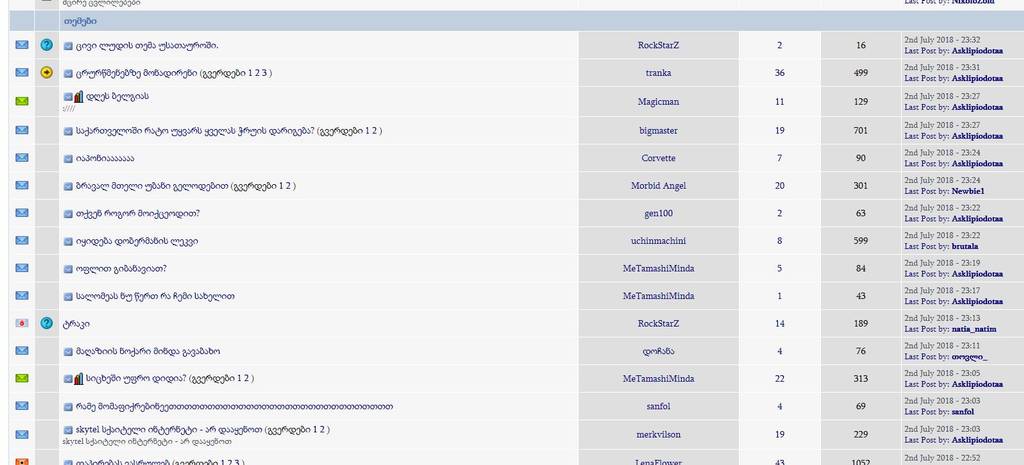The height and width of the screenshot is (465, 1024).
Task: Go to page 3 of tranka's topic
Action: point(263,73)
